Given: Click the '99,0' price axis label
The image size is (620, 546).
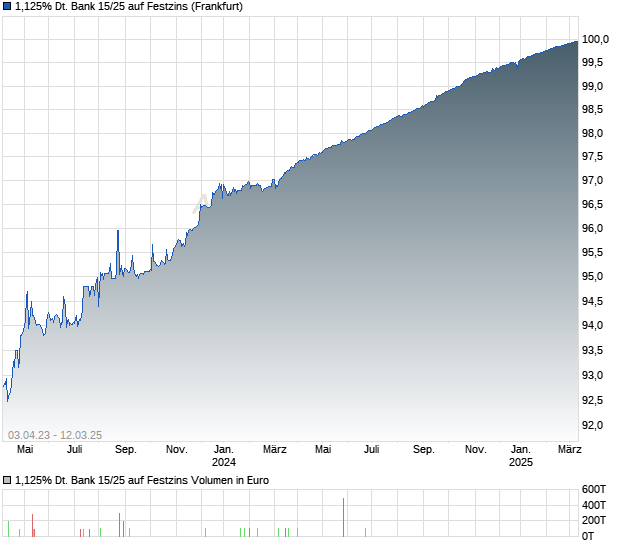Looking at the screenshot, I should coord(592,86).
